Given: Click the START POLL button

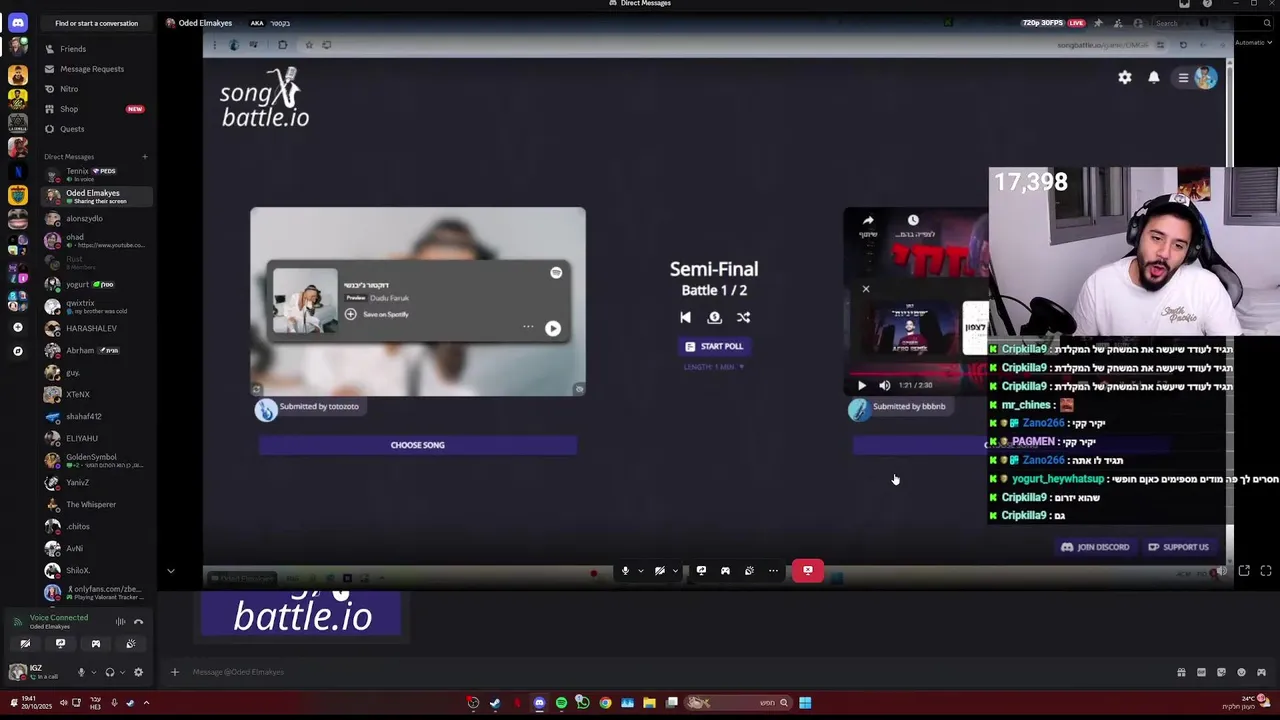Looking at the screenshot, I should pos(714,346).
